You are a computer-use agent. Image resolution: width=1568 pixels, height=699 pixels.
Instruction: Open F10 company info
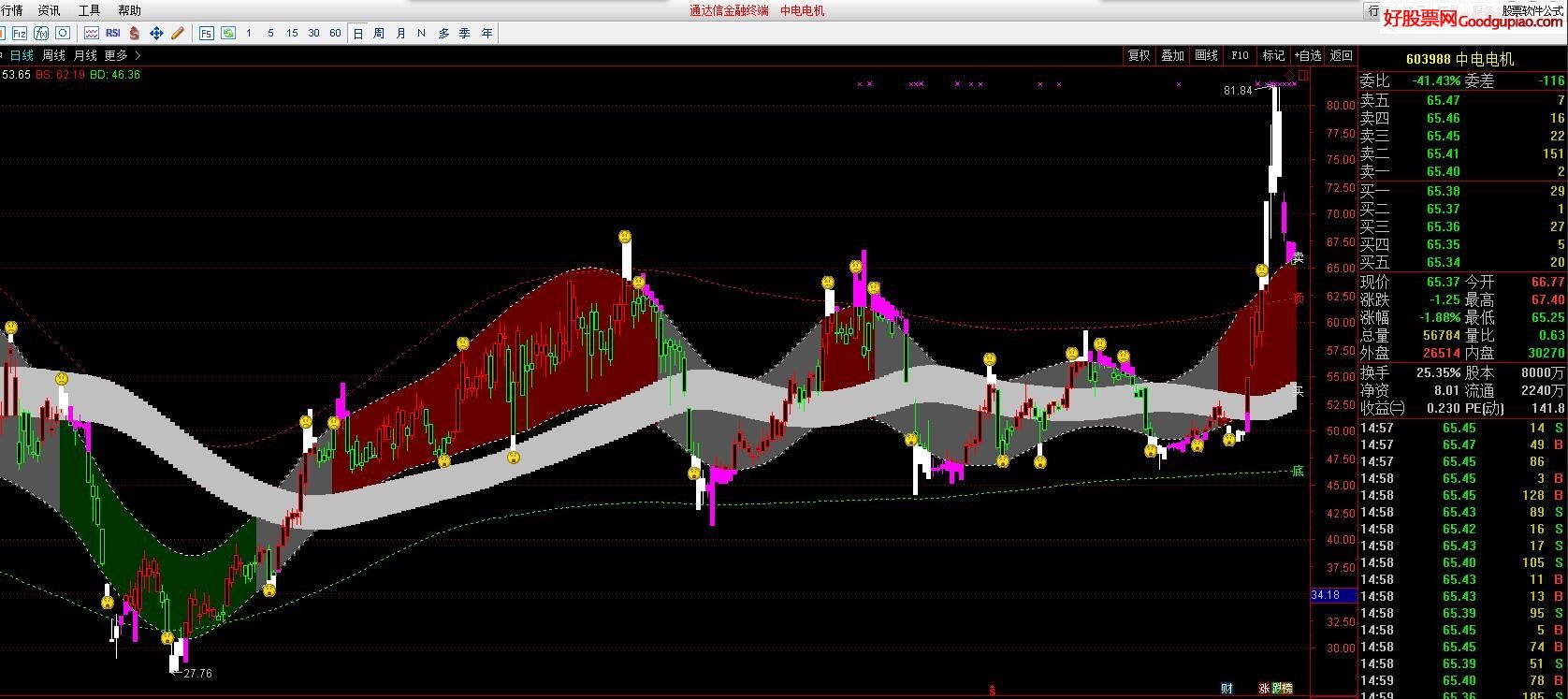point(1240,55)
